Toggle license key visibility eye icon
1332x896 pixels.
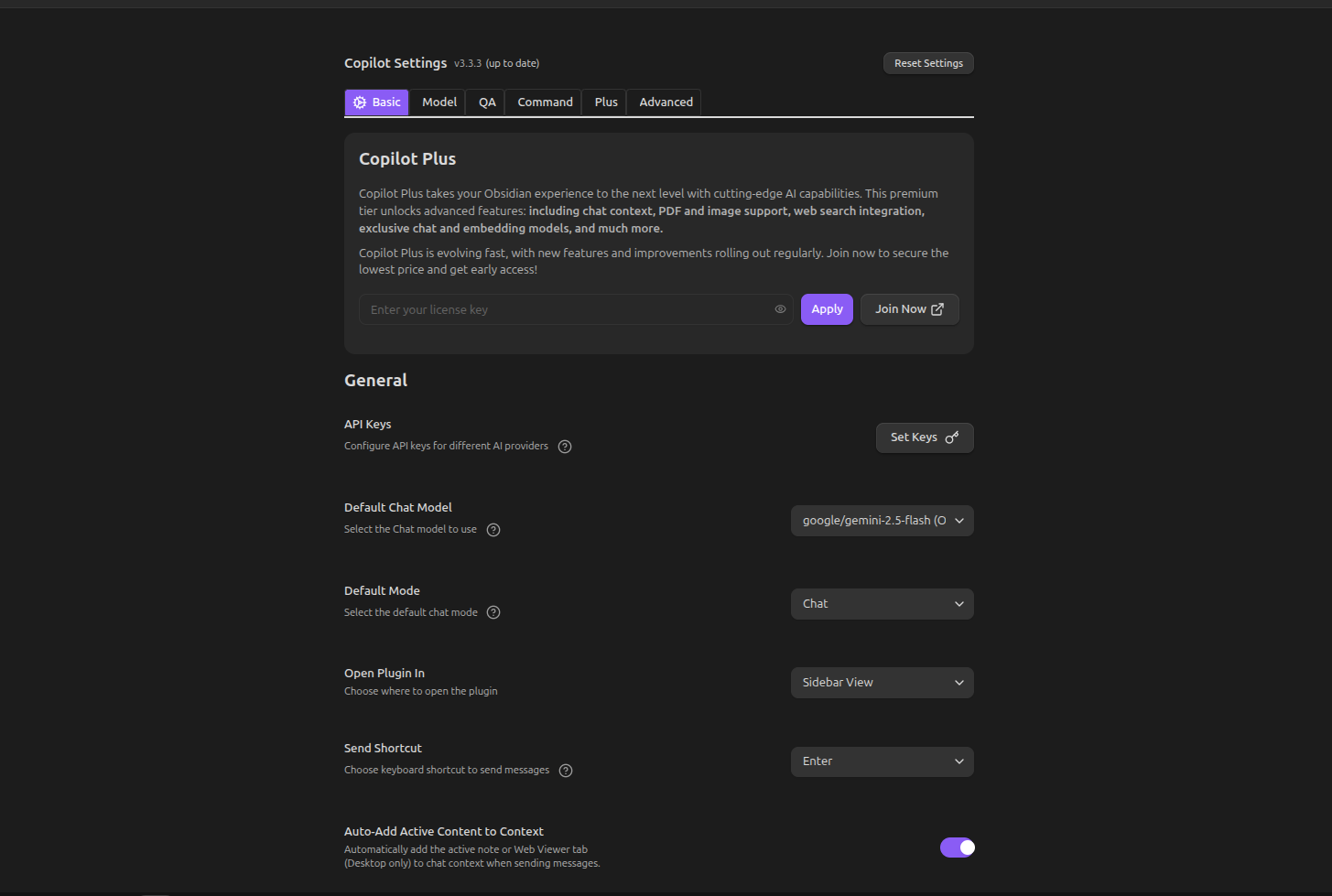coord(780,309)
